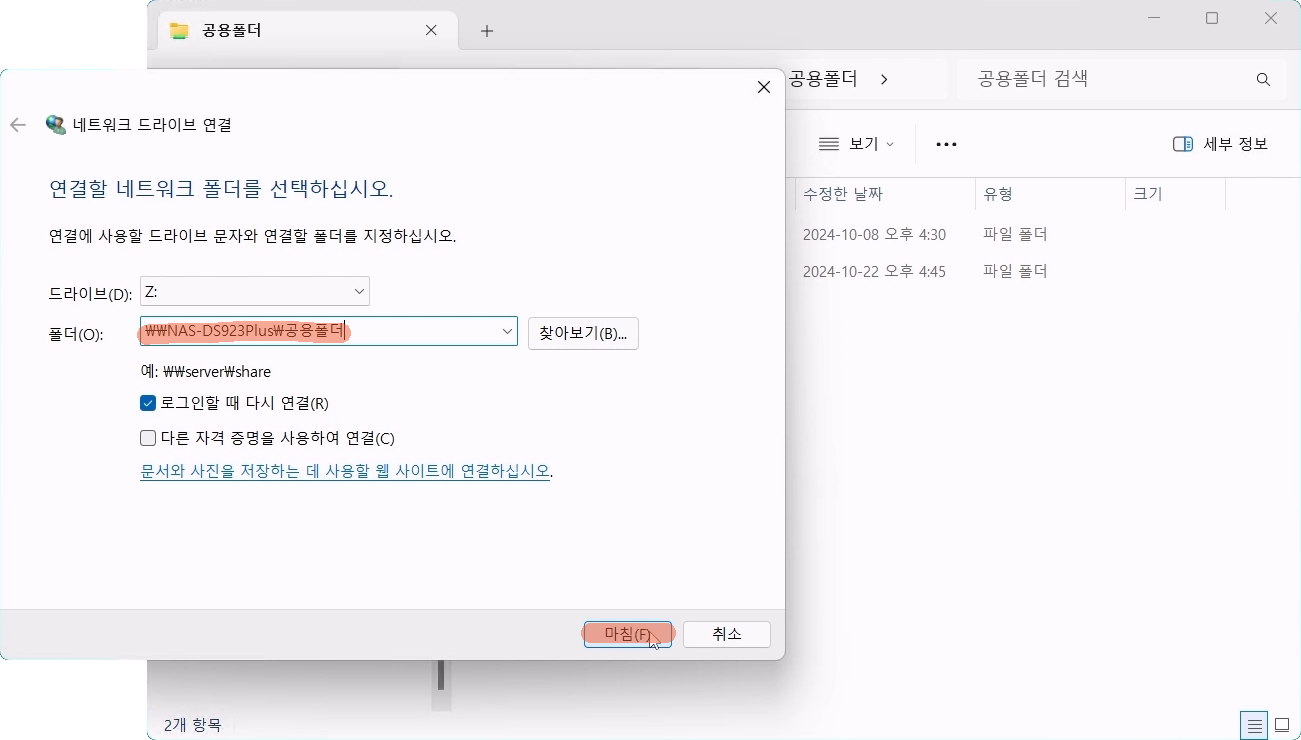
Task: Click the 찾아보기 browse button
Action: (x=583, y=333)
